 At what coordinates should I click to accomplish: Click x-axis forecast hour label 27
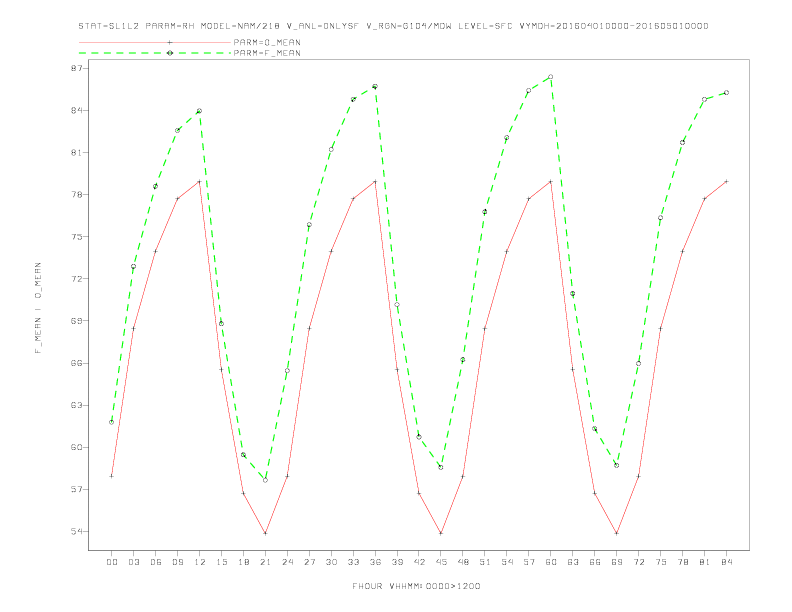point(309,562)
